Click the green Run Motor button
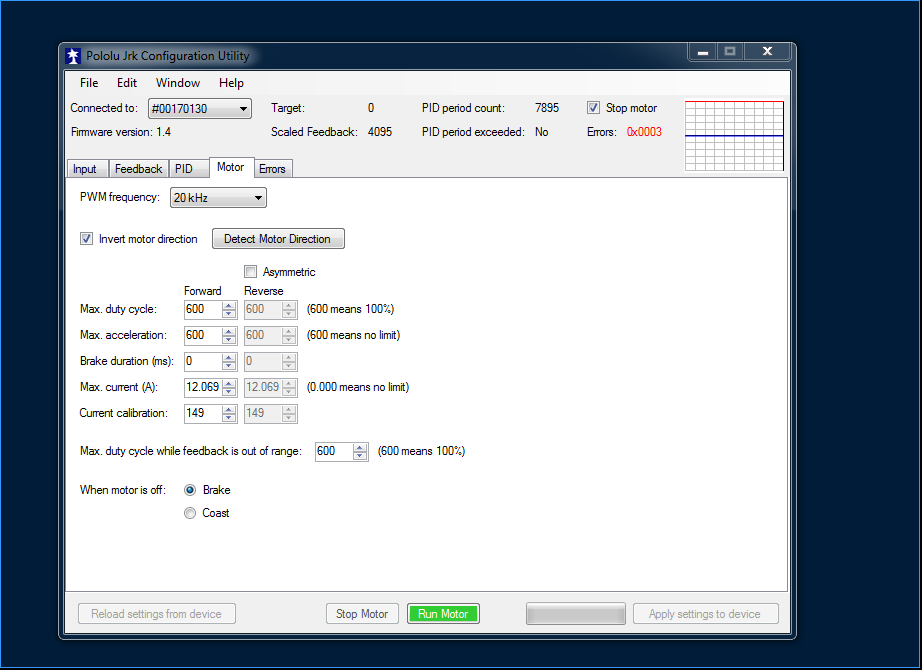 (x=443, y=614)
